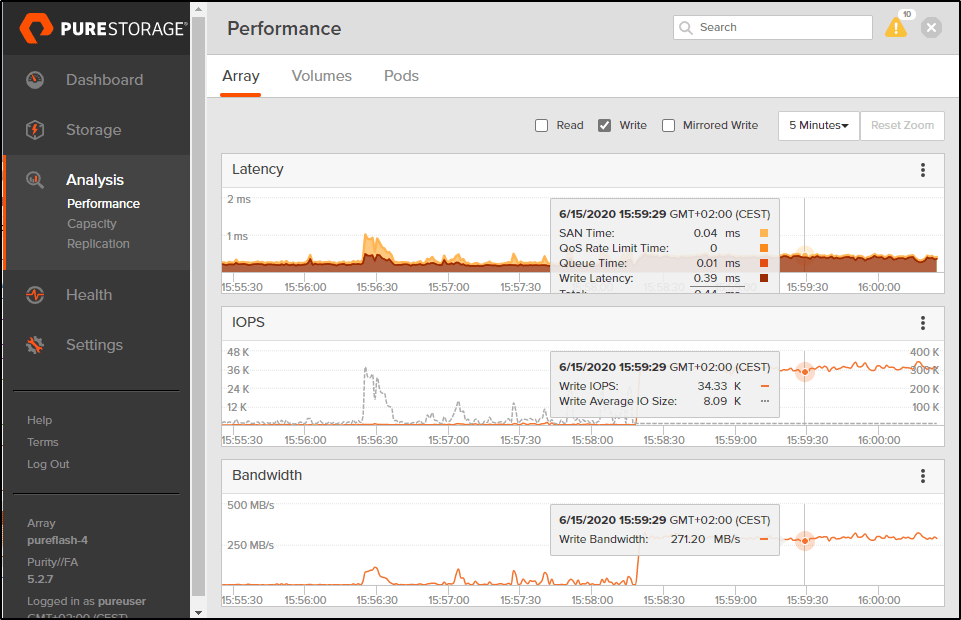Open the Health section
This screenshot has height=620, width=961.
[90, 294]
